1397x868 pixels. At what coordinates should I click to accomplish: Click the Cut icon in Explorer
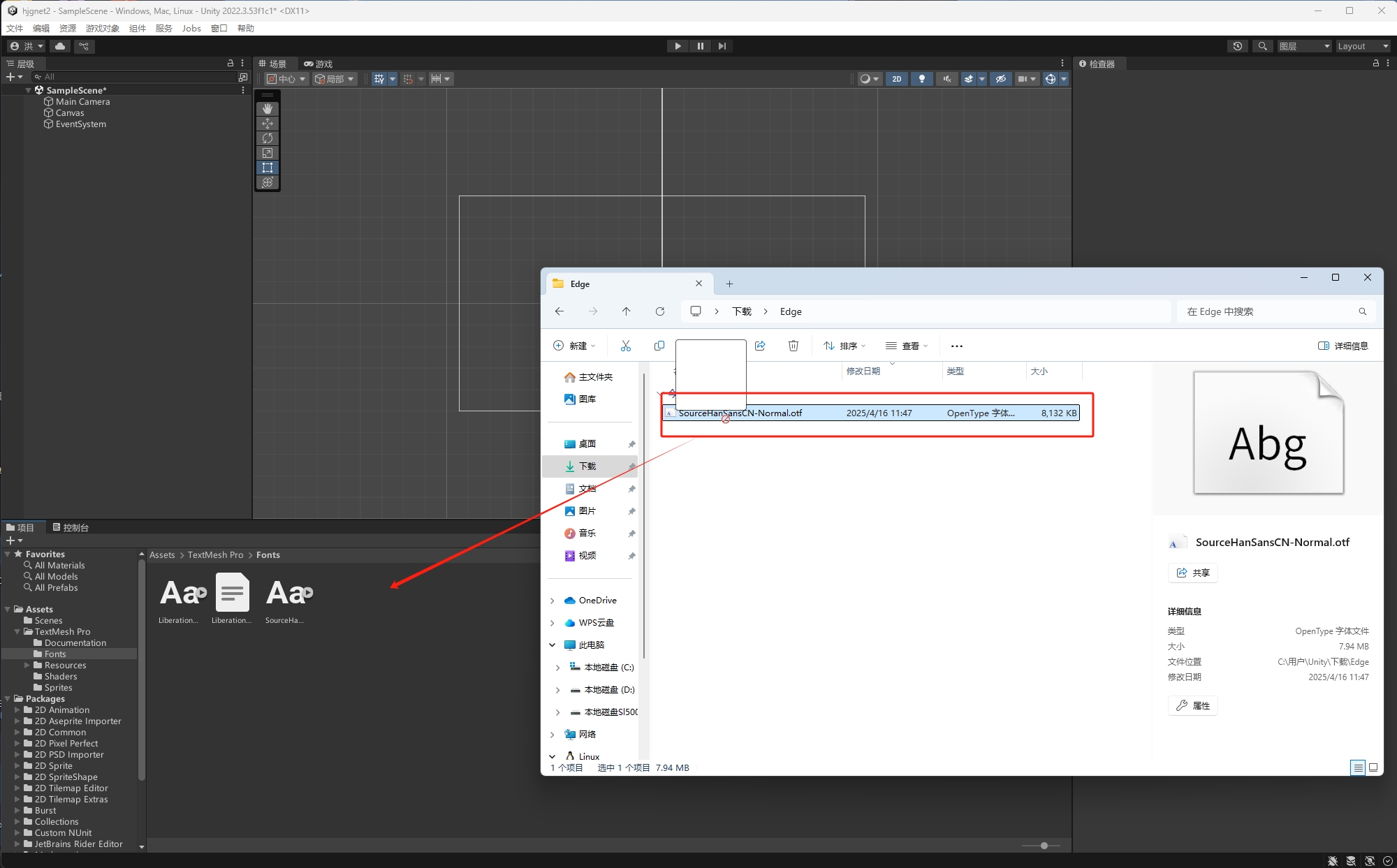625,346
